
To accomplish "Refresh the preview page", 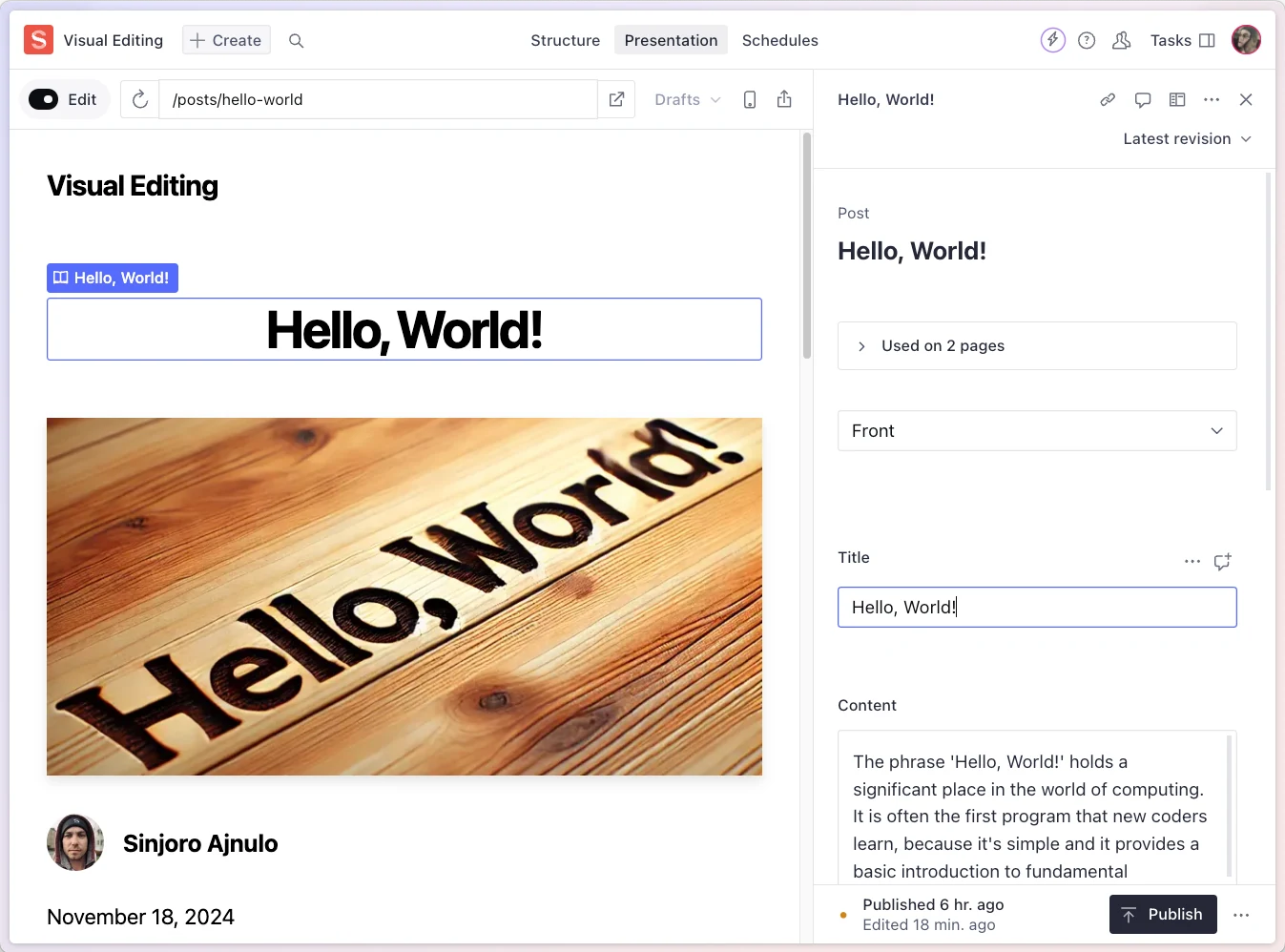I will tap(140, 99).
